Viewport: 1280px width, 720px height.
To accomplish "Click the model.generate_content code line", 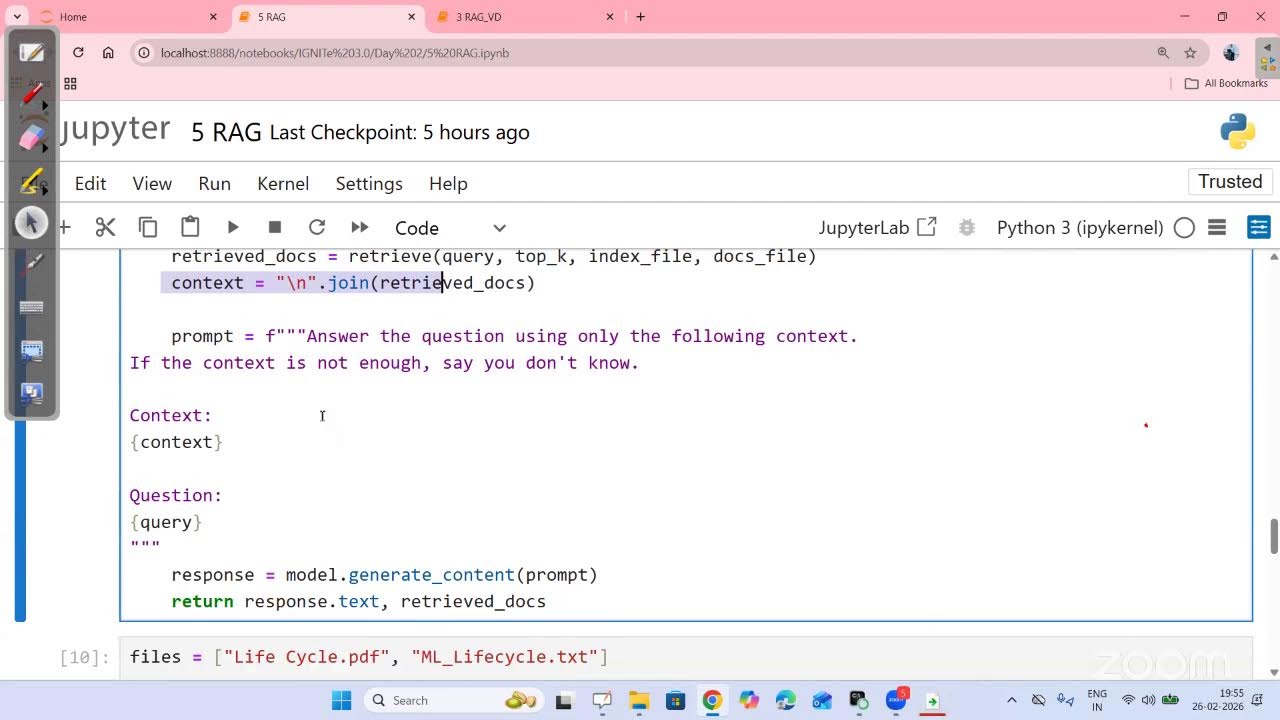I will pyautogui.click(x=384, y=575).
